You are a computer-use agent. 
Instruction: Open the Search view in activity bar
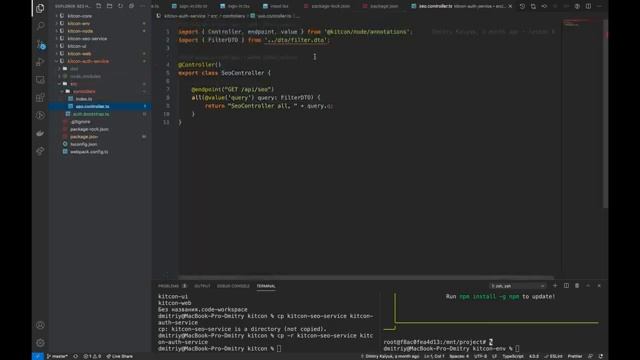(40, 26)
